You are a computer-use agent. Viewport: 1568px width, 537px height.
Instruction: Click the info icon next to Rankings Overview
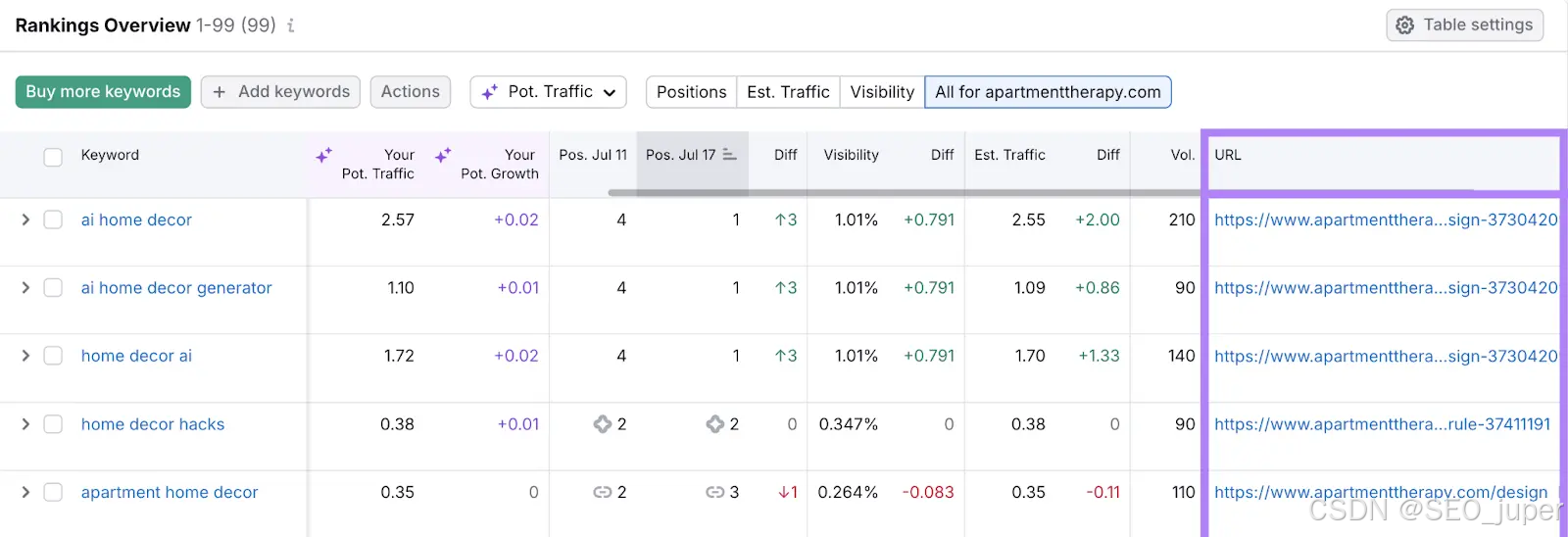(291, 25)
